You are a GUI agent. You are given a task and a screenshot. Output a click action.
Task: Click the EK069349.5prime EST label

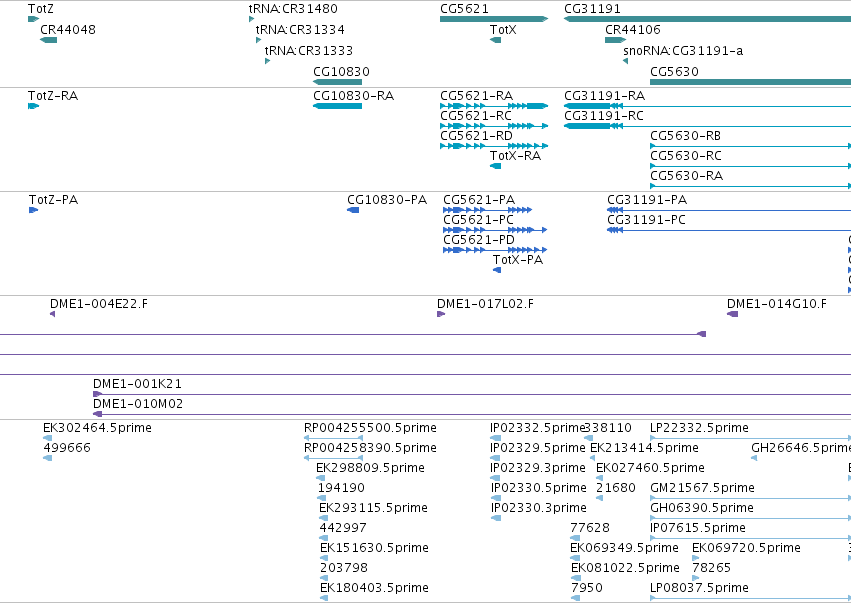point(624,548)
